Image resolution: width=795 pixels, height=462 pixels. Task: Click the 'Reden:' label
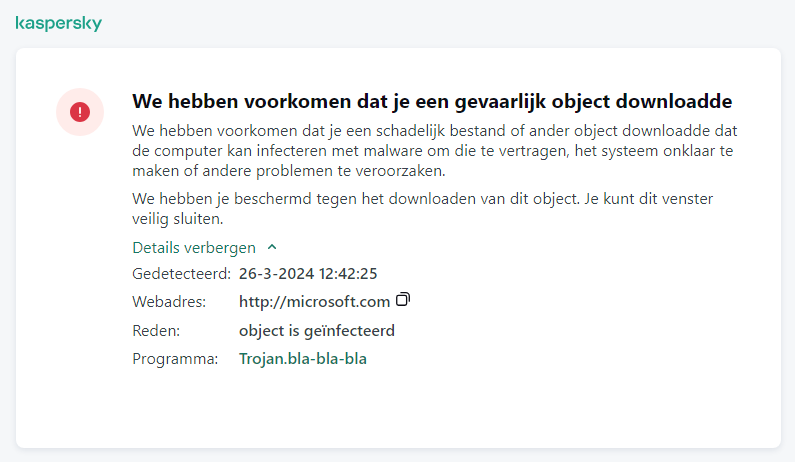coord(155,330)
